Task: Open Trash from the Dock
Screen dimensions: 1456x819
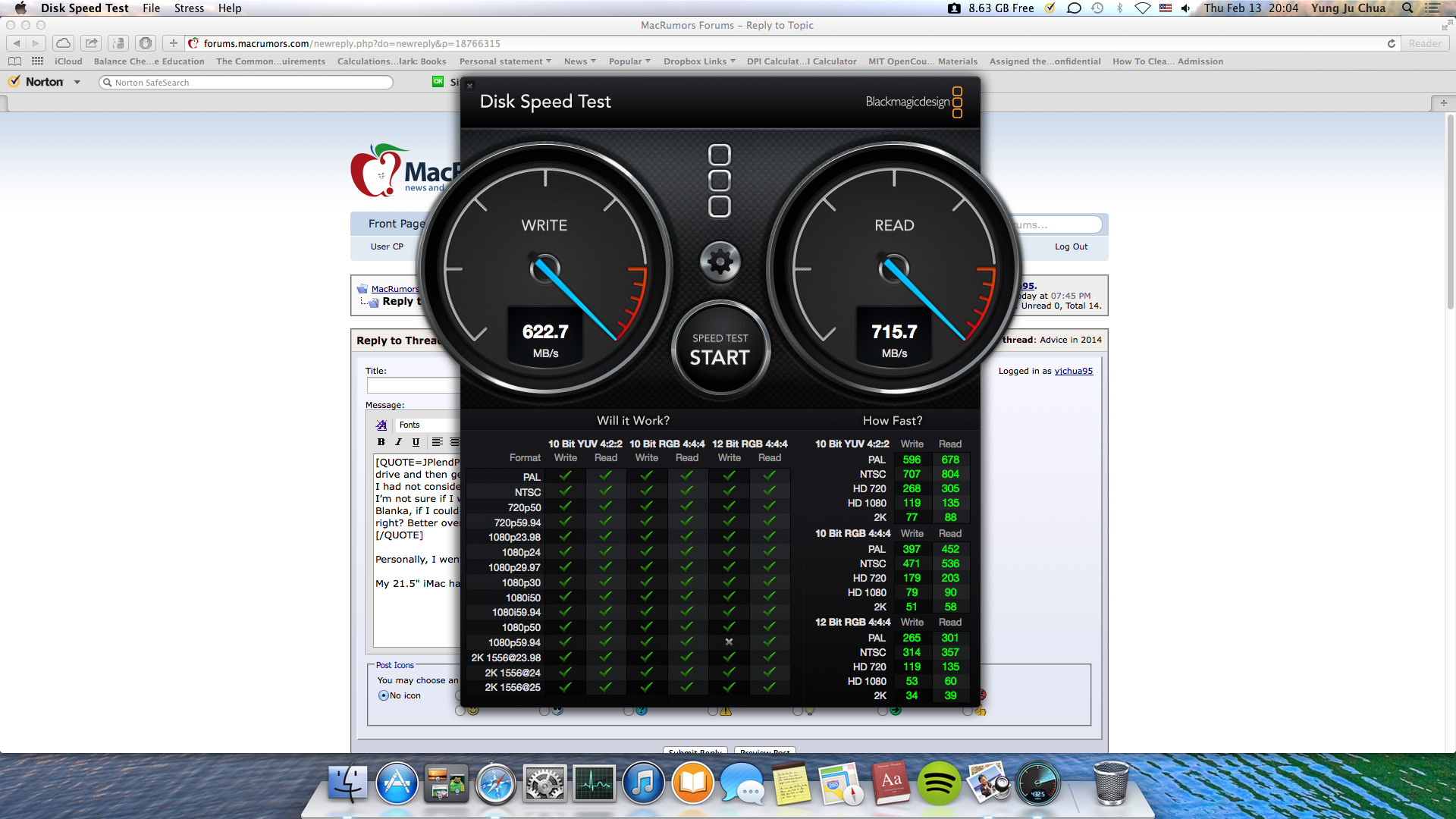Action: [1111, 783]
